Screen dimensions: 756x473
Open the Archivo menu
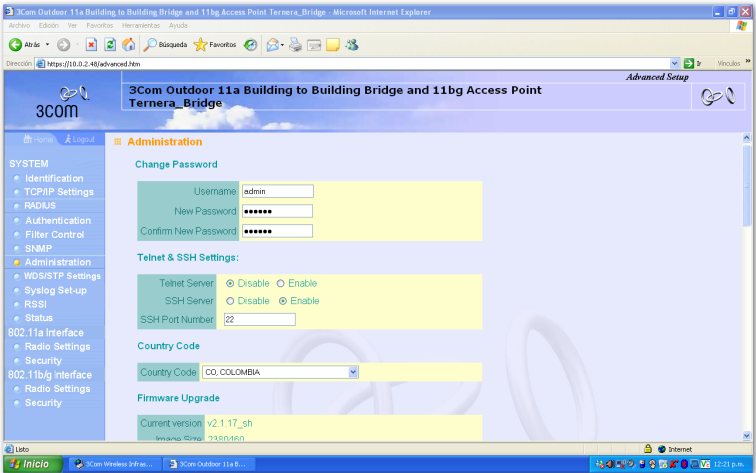coord(19,25)
